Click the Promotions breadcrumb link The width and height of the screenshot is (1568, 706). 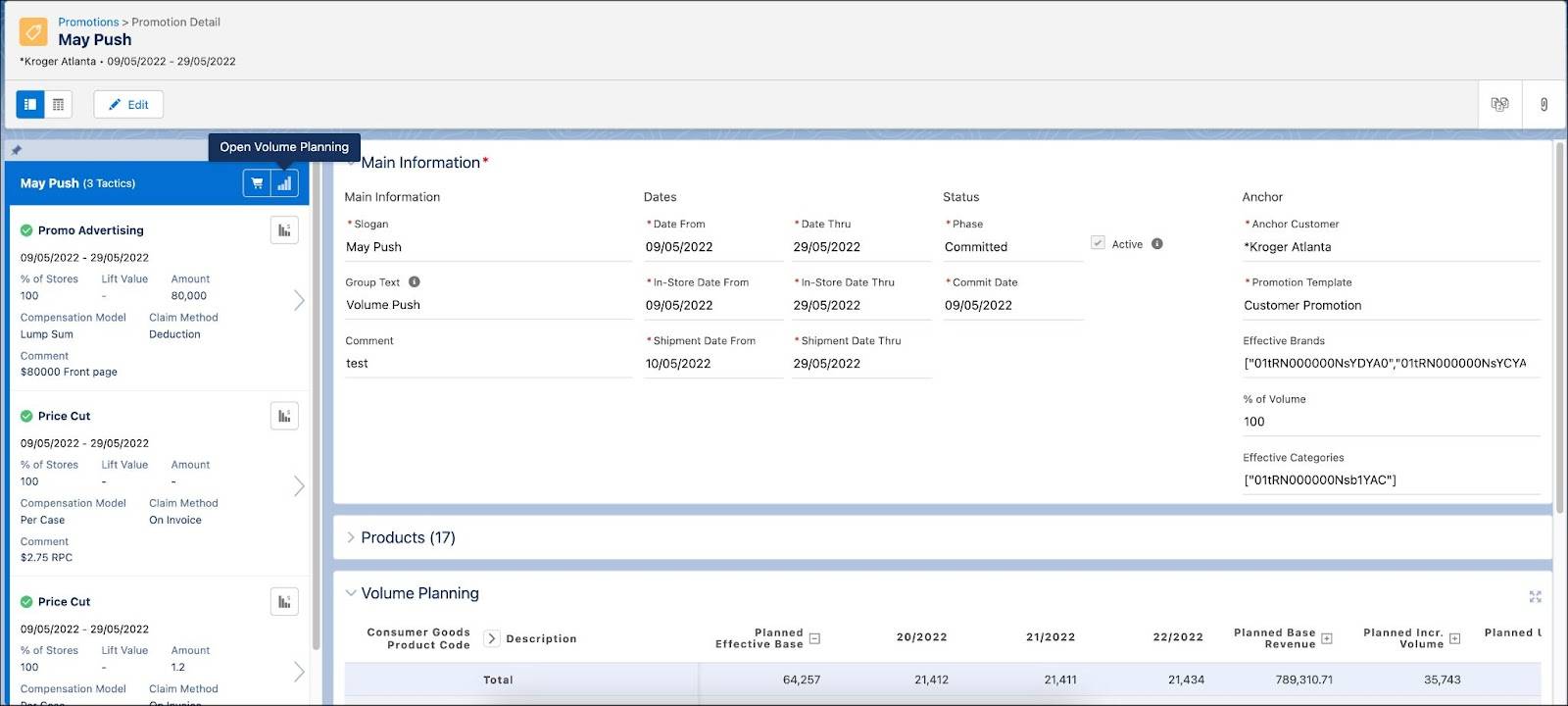pos(88,22)
